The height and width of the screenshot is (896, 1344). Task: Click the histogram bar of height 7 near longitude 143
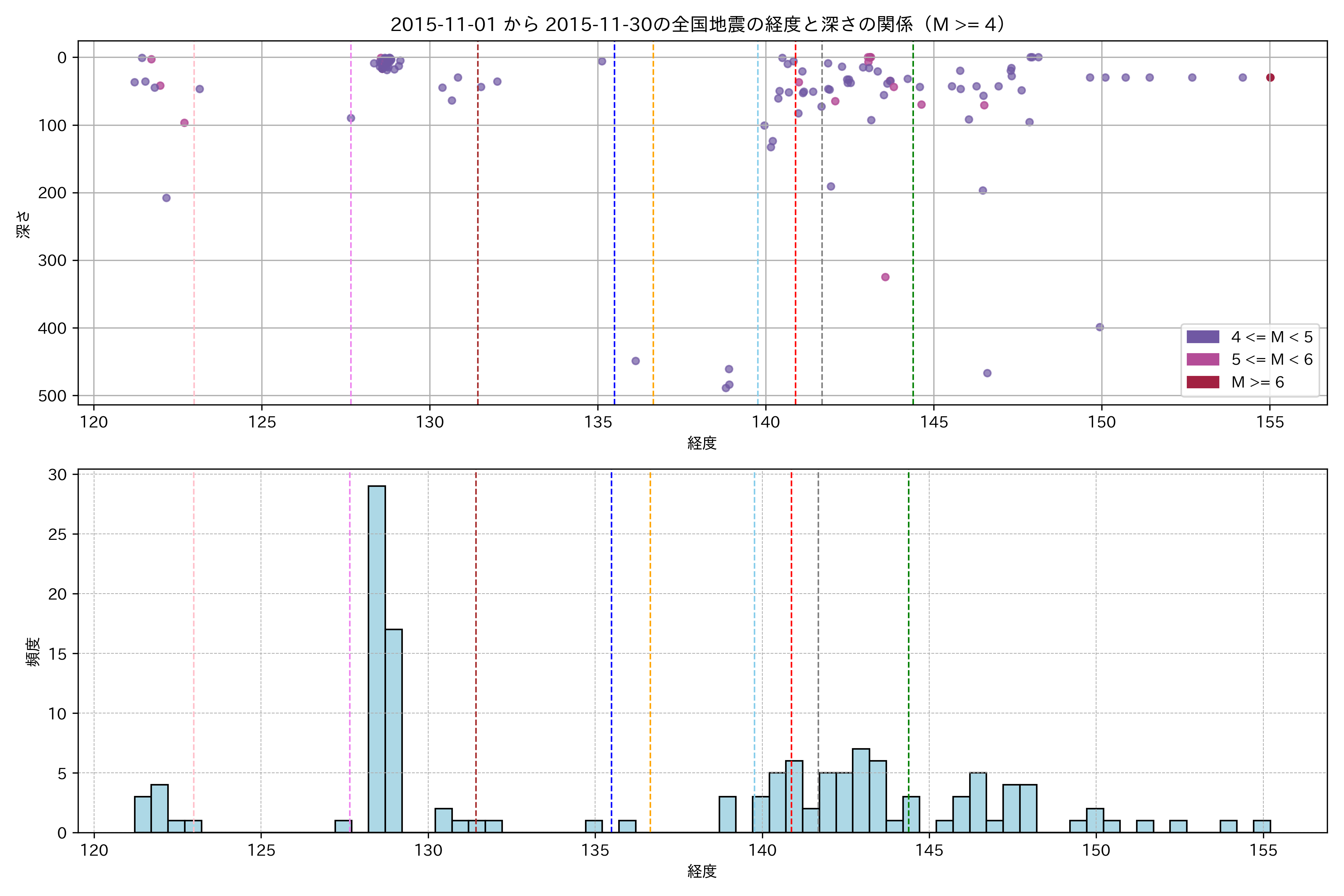click(x=861, y=790)
